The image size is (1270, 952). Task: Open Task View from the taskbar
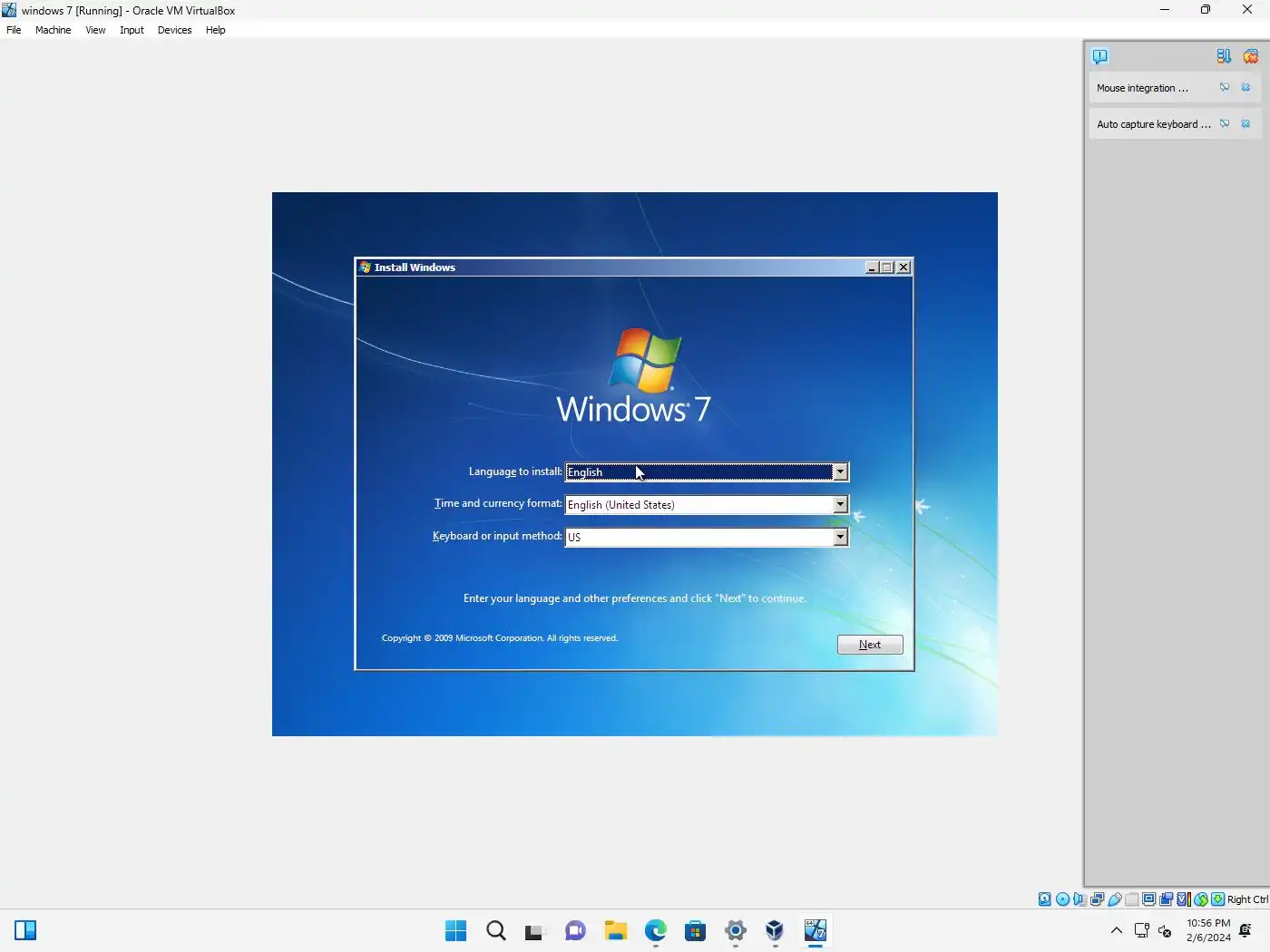534,930
